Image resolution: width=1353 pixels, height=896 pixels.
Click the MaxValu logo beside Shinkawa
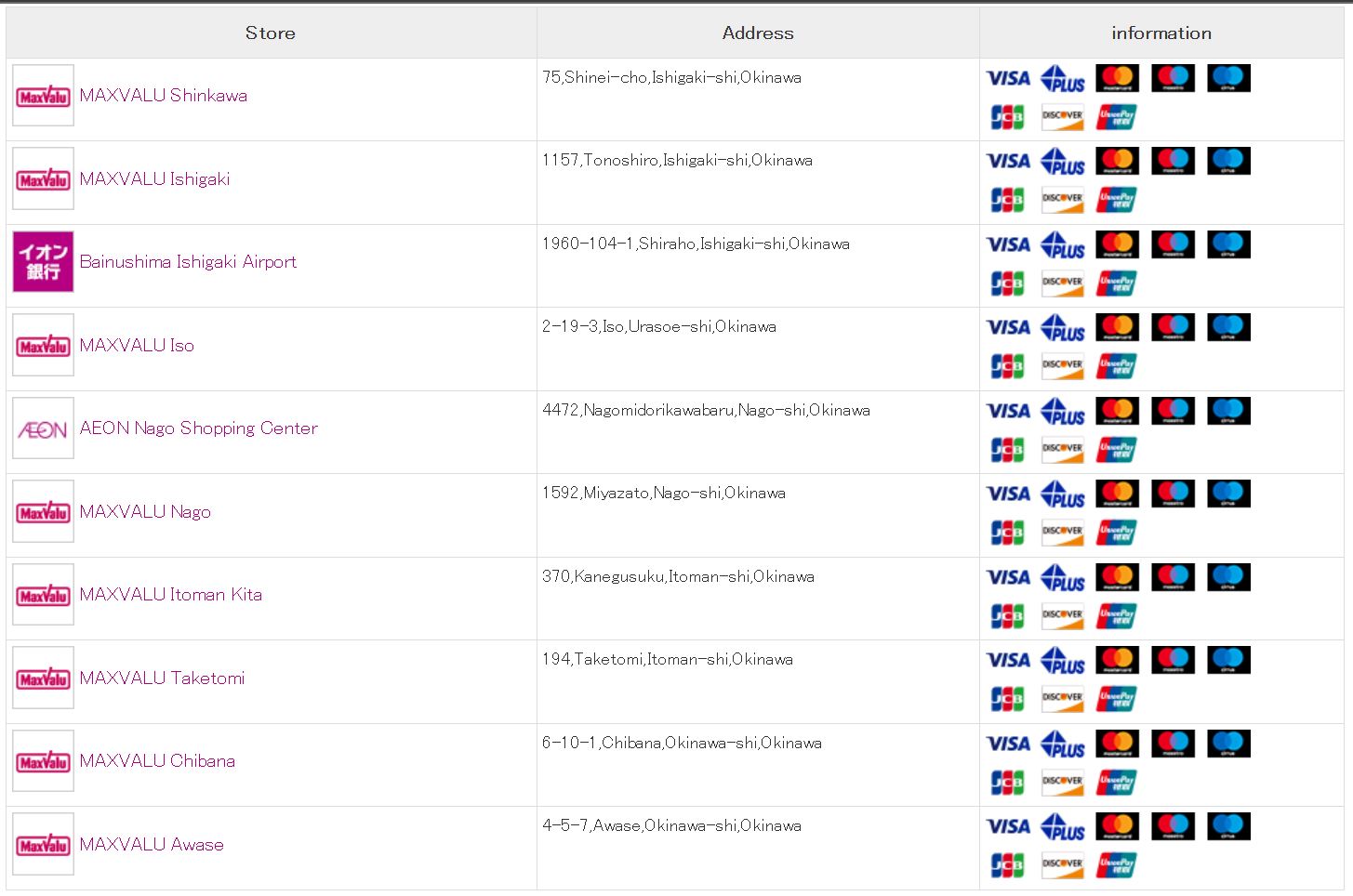click(x=44, y=95)
